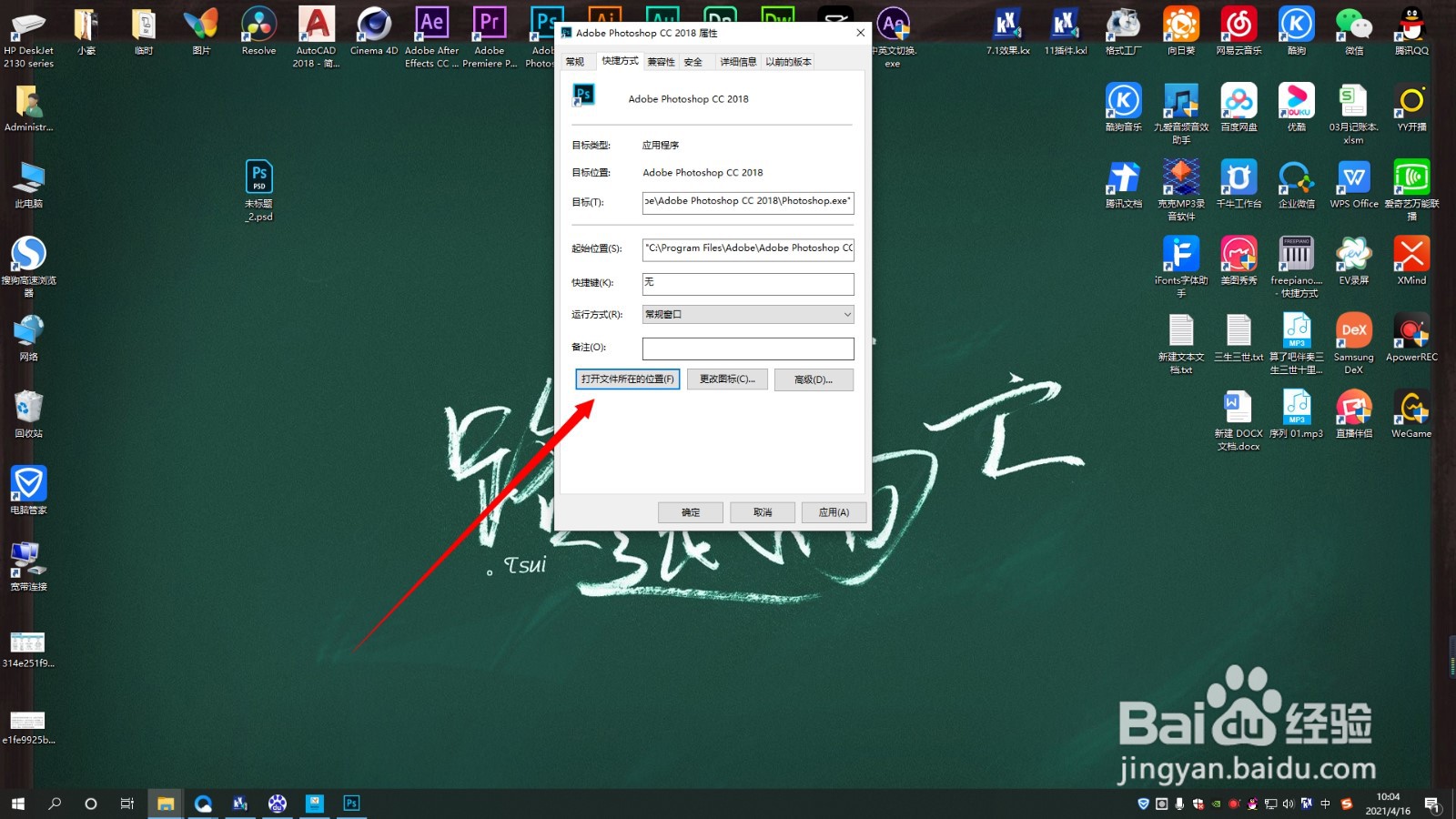Open File Explorer from the taskbar
The height and width of the screenshot is (819, 1456).
coord(165,803)
